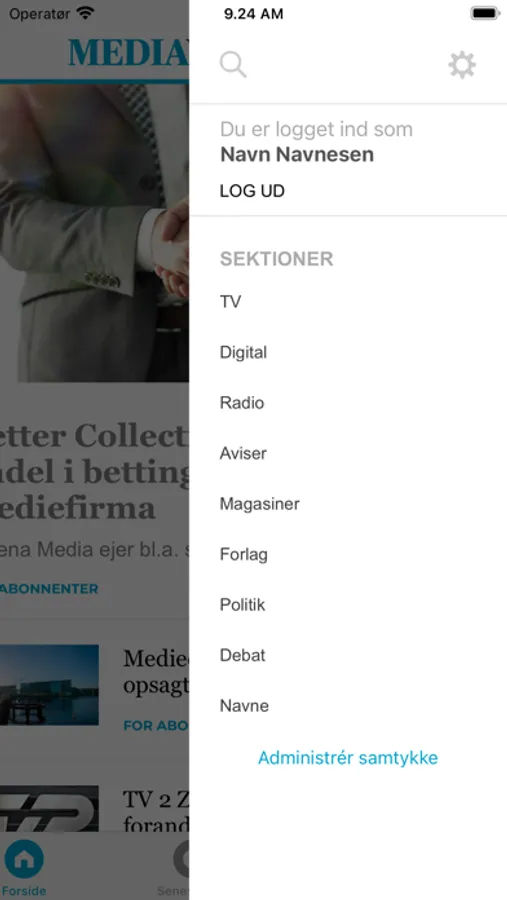
Task: Tap the building photo article thumbnail
Action: (x=49, y=685)
